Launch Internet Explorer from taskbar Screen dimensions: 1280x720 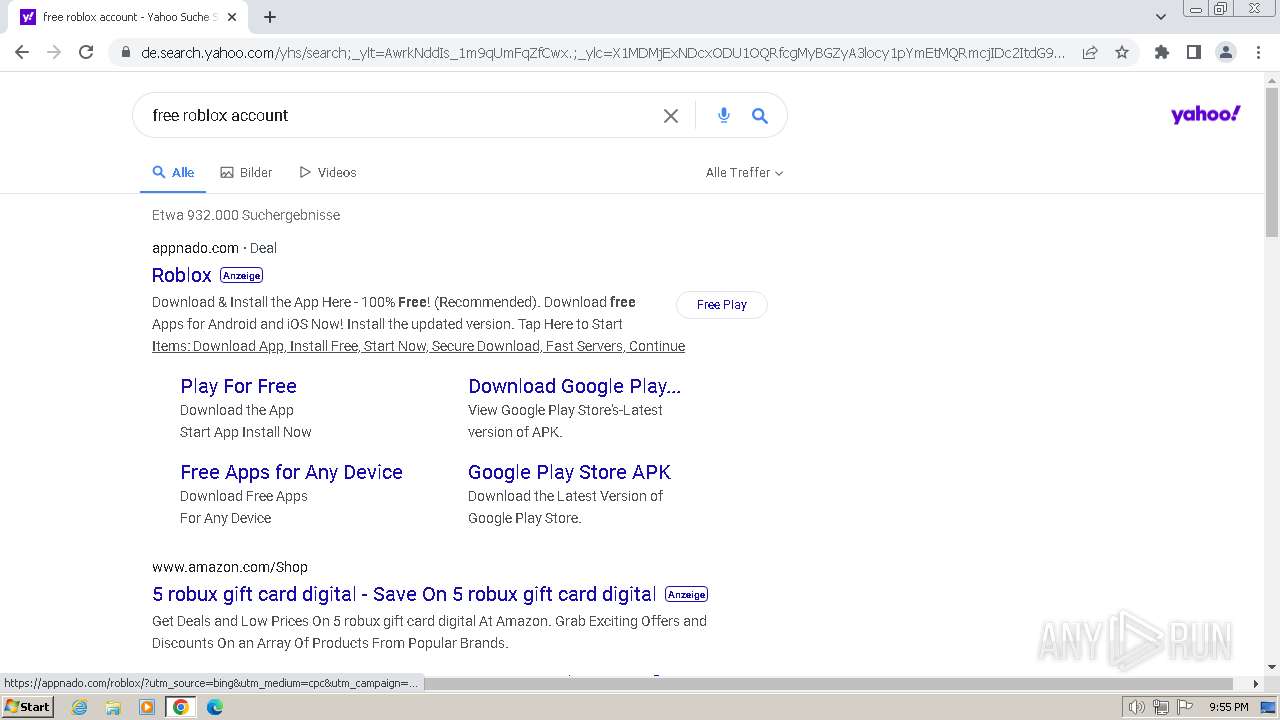click(80, 707)
